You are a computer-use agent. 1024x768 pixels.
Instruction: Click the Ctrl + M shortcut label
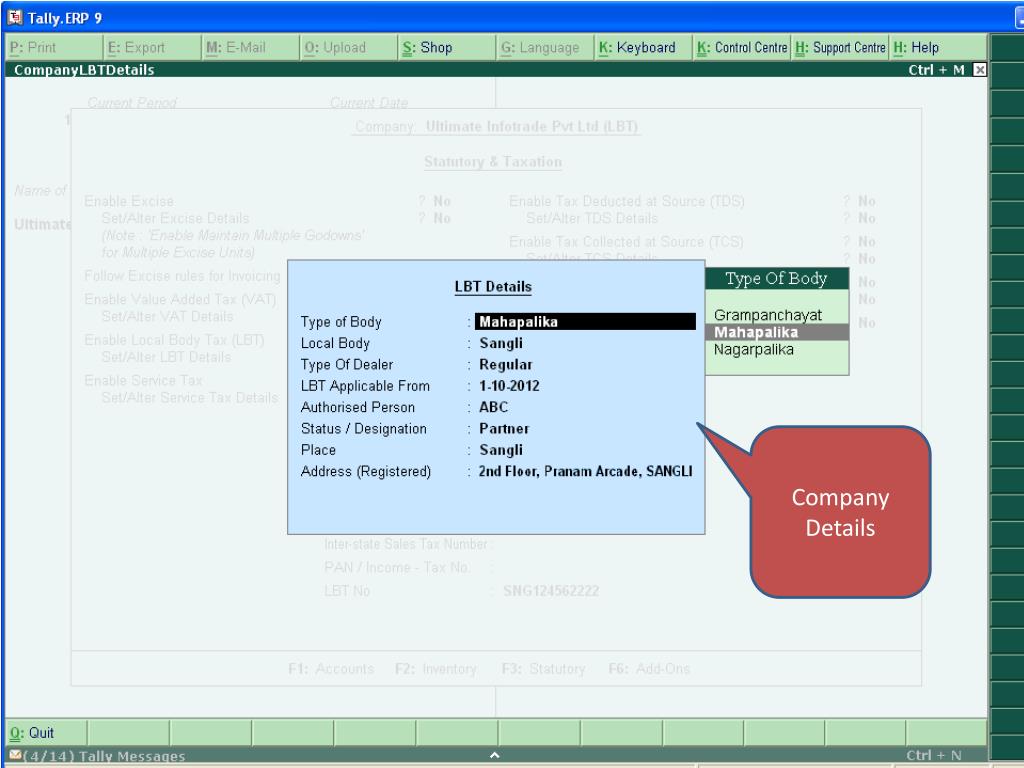coord(936,70)
